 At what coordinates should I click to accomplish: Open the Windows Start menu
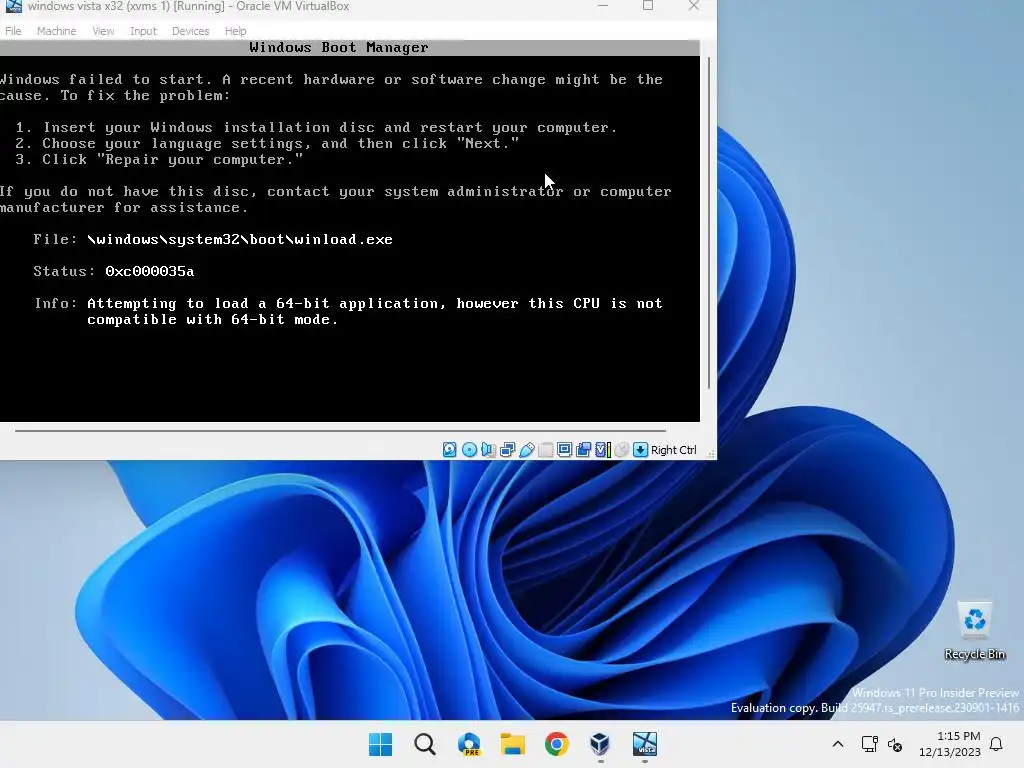click(380, 744)
